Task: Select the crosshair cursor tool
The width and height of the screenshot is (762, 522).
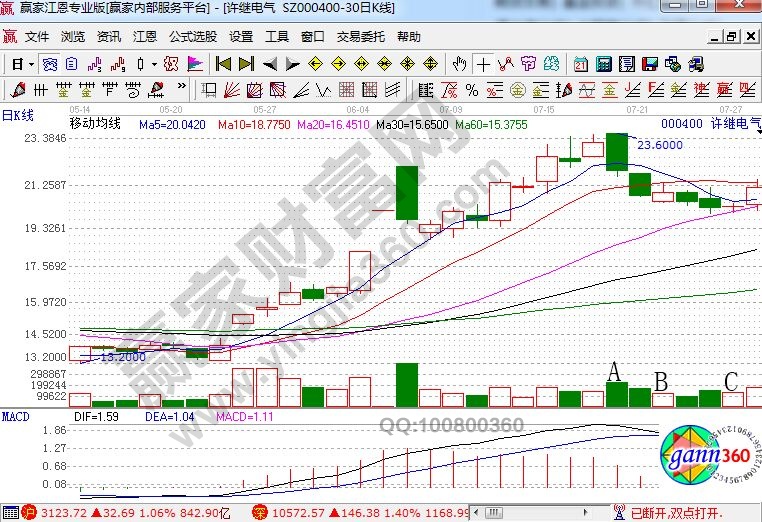Action: click(x=484, y=64)
